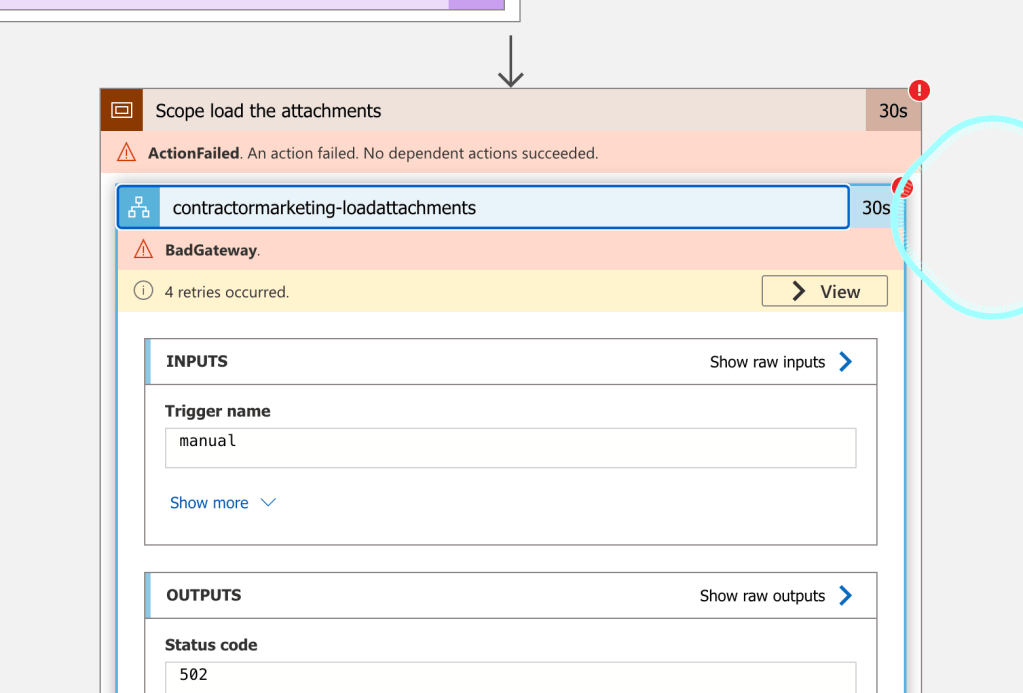Click the 4 retries occurred text
Viewport: 1023px width, 693px height.
pos(226,292)
